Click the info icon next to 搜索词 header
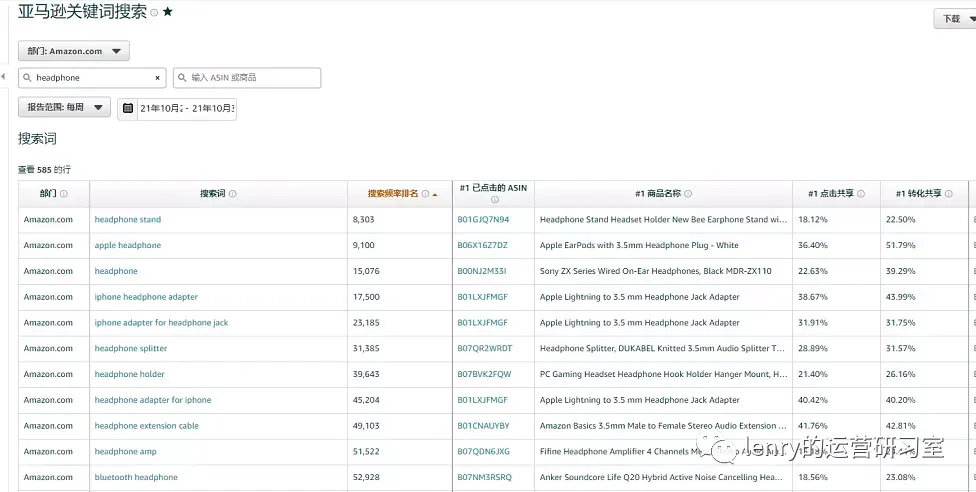 233,194
